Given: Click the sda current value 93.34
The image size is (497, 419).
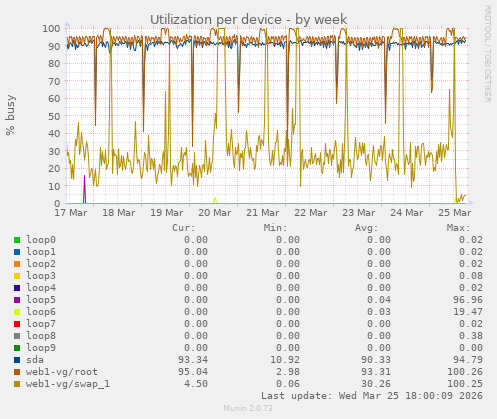Looking at the screenshot, I should pyautogui.click(x=193, y=360).
